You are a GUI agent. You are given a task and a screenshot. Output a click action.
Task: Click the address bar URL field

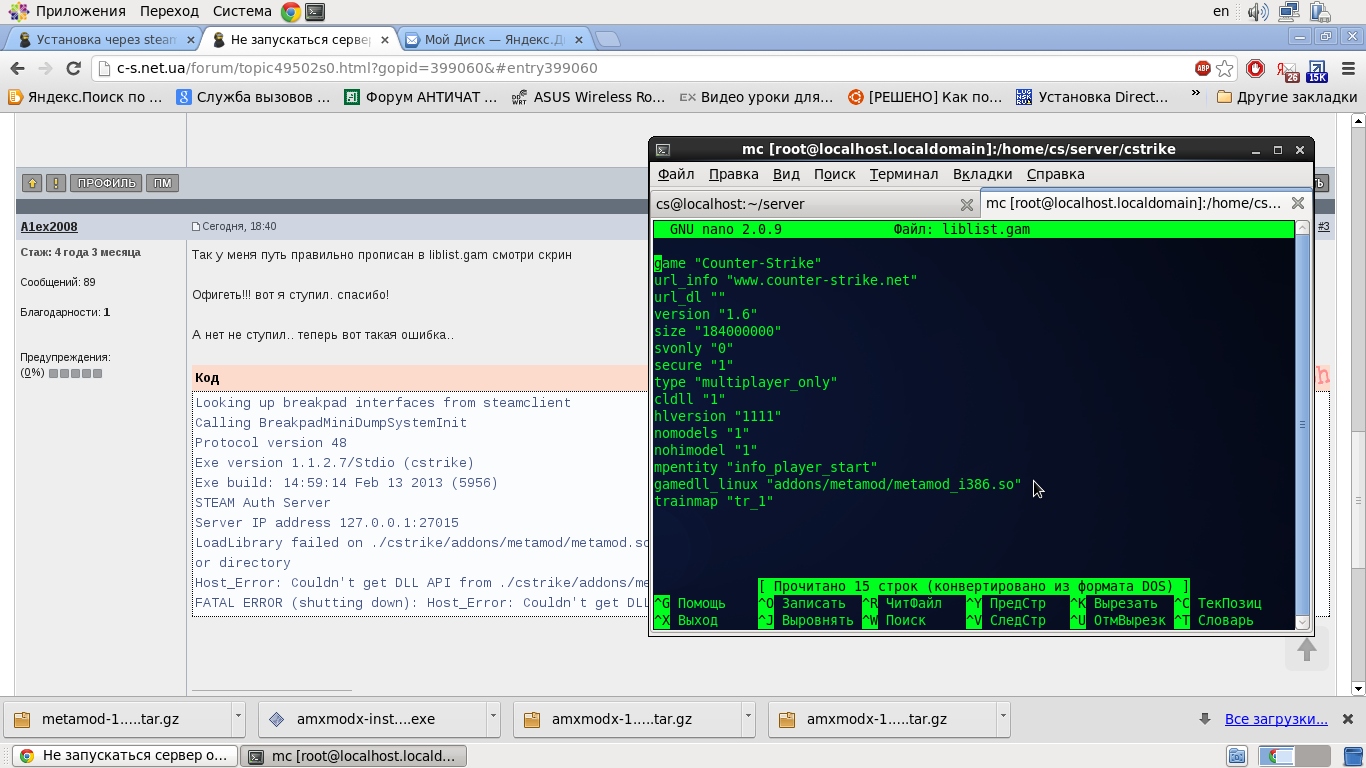(x=640, y=68)
